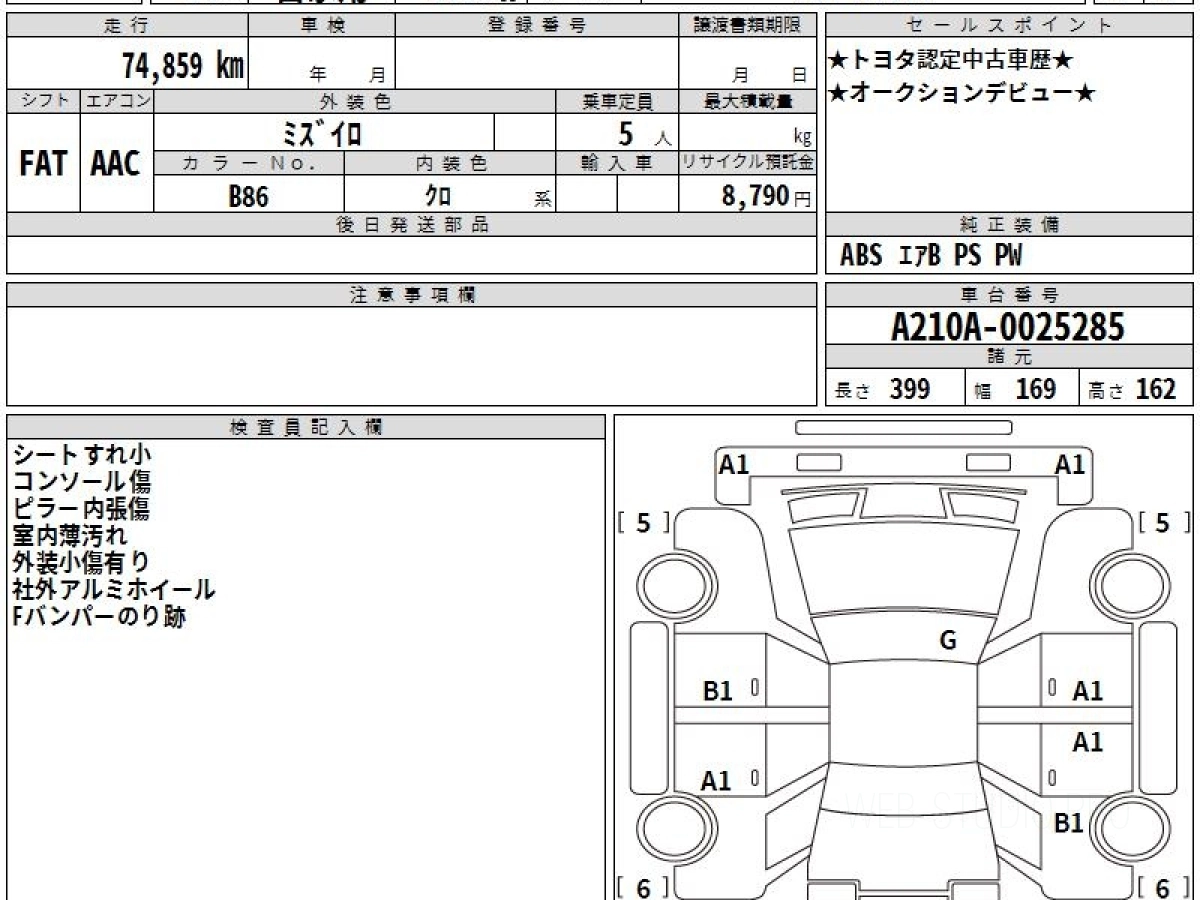Click the A1 mark on left rear door
The height and width of the screenshot is (900, 1200).
click(x=716, y=781)
